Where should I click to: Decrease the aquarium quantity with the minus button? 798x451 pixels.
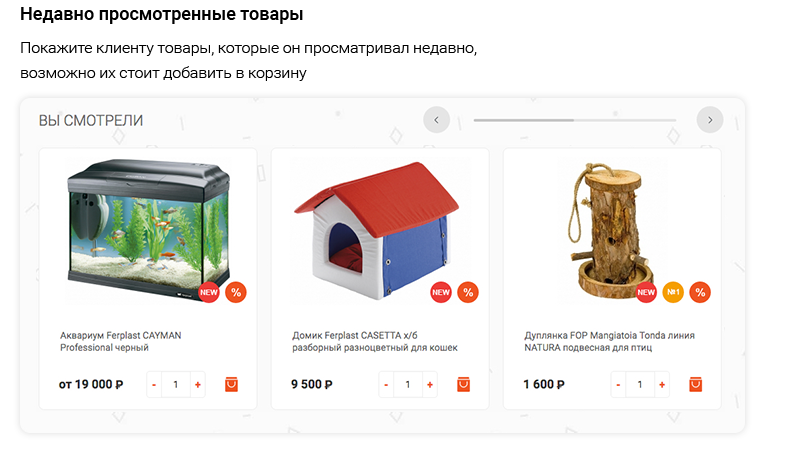click(x=154, y=385)
